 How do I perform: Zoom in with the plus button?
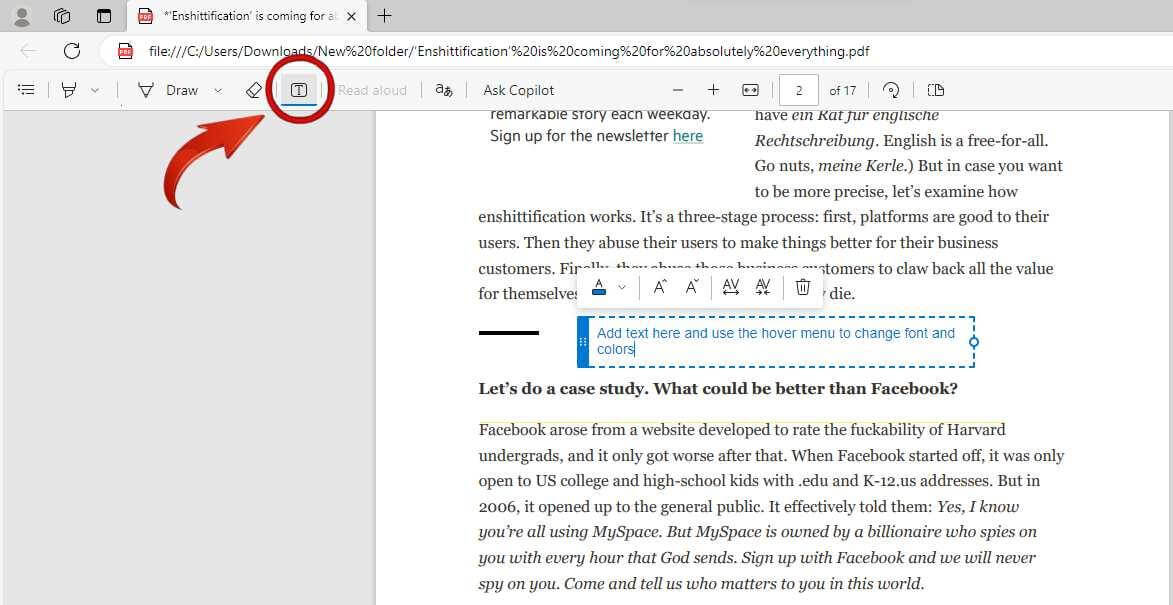(x=713, y=90)
